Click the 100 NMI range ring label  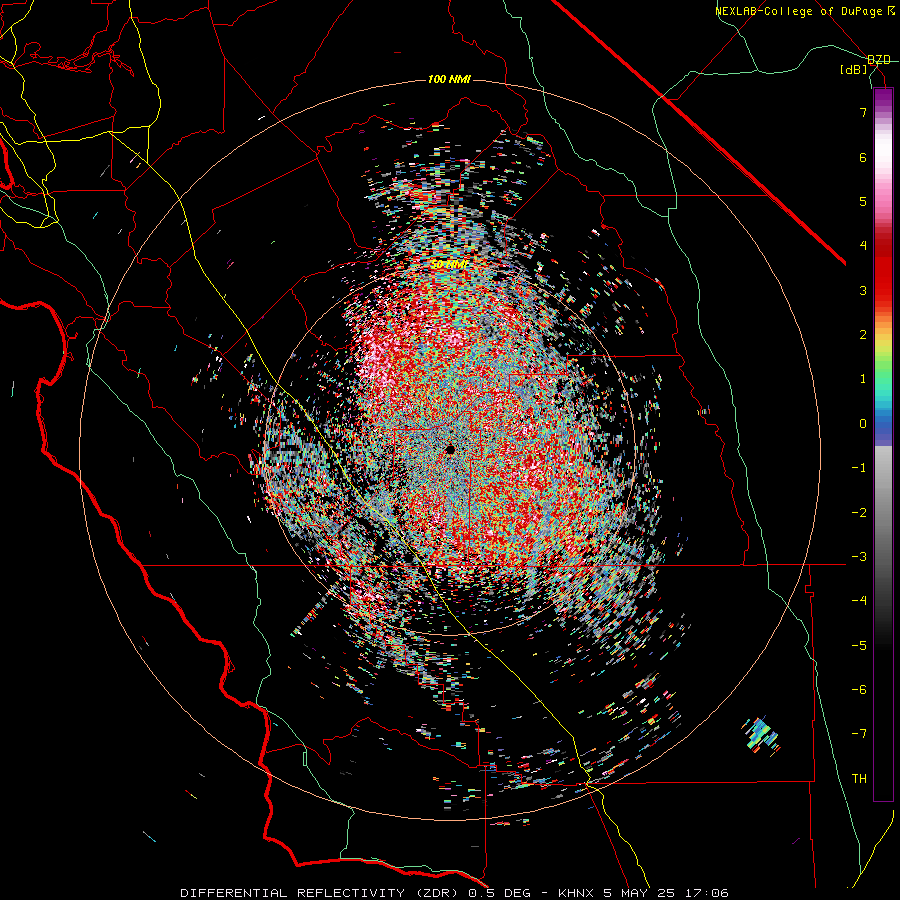pyautogui.click(x=449, y=79)
